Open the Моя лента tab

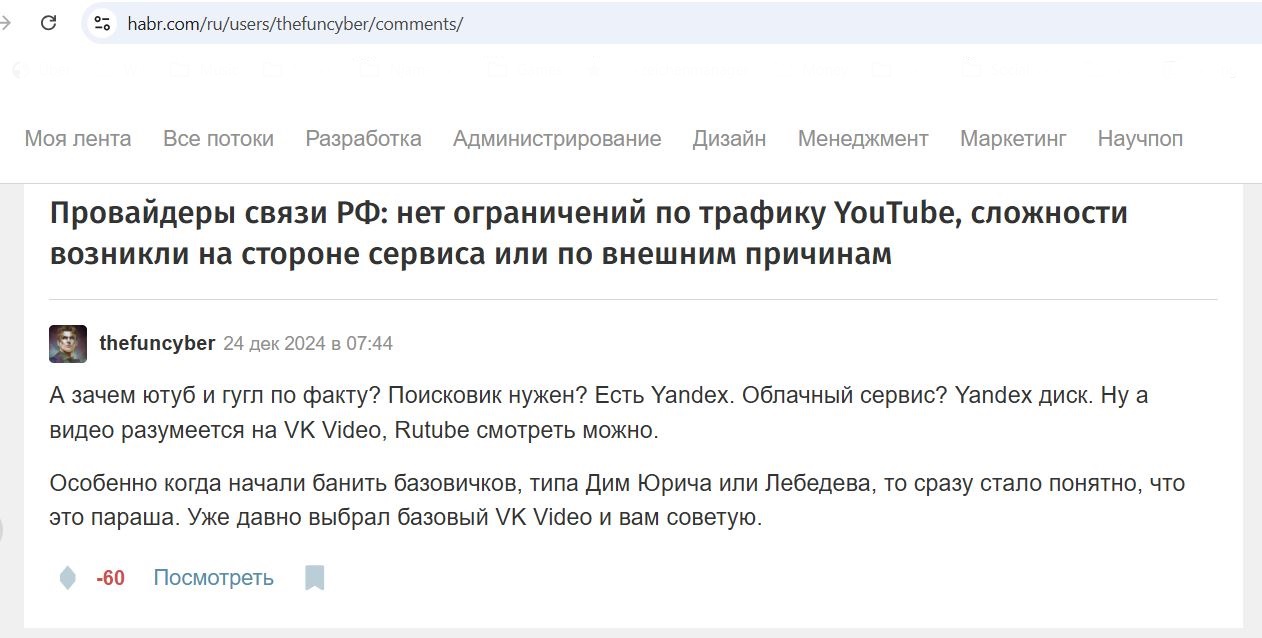(x=78, y=139)
